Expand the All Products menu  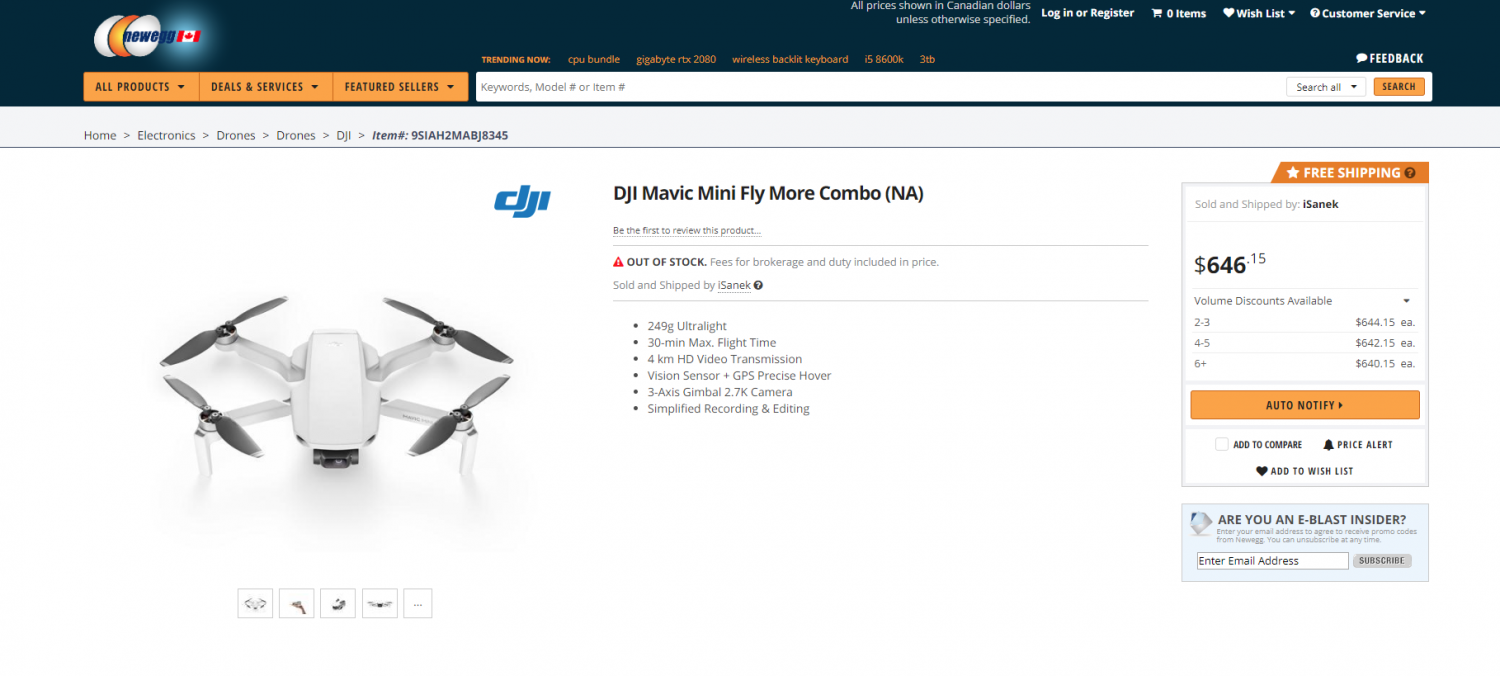pos(141,87)
